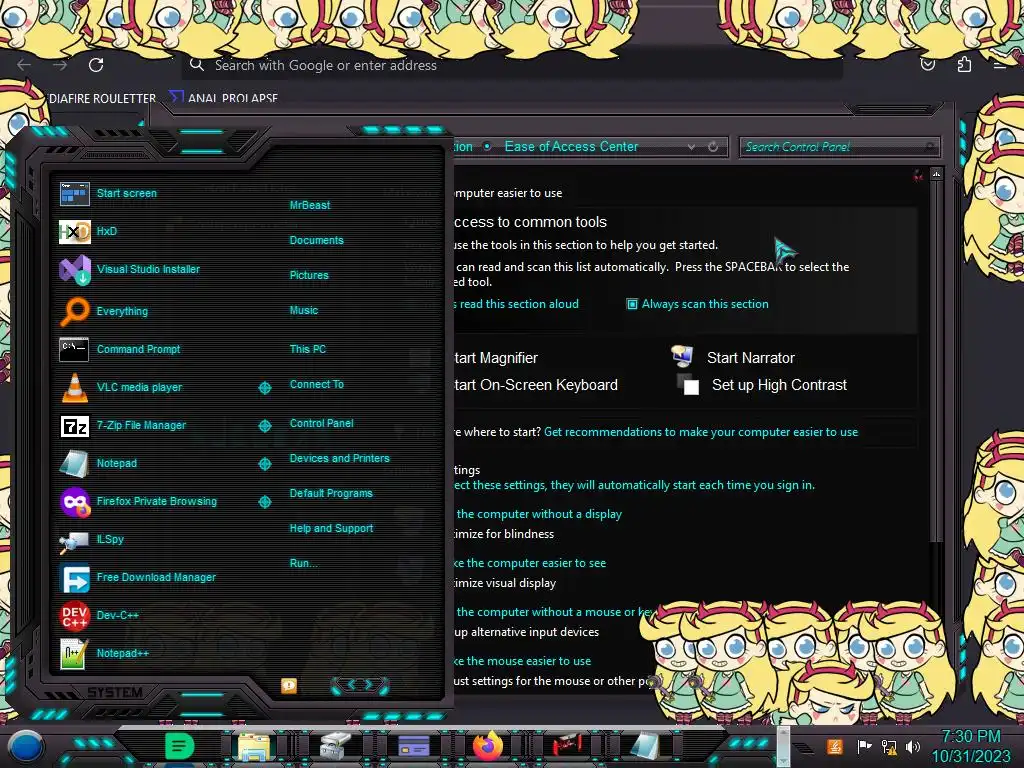Click Ease of Access Center breadcrumb

[x=571, y=147]
